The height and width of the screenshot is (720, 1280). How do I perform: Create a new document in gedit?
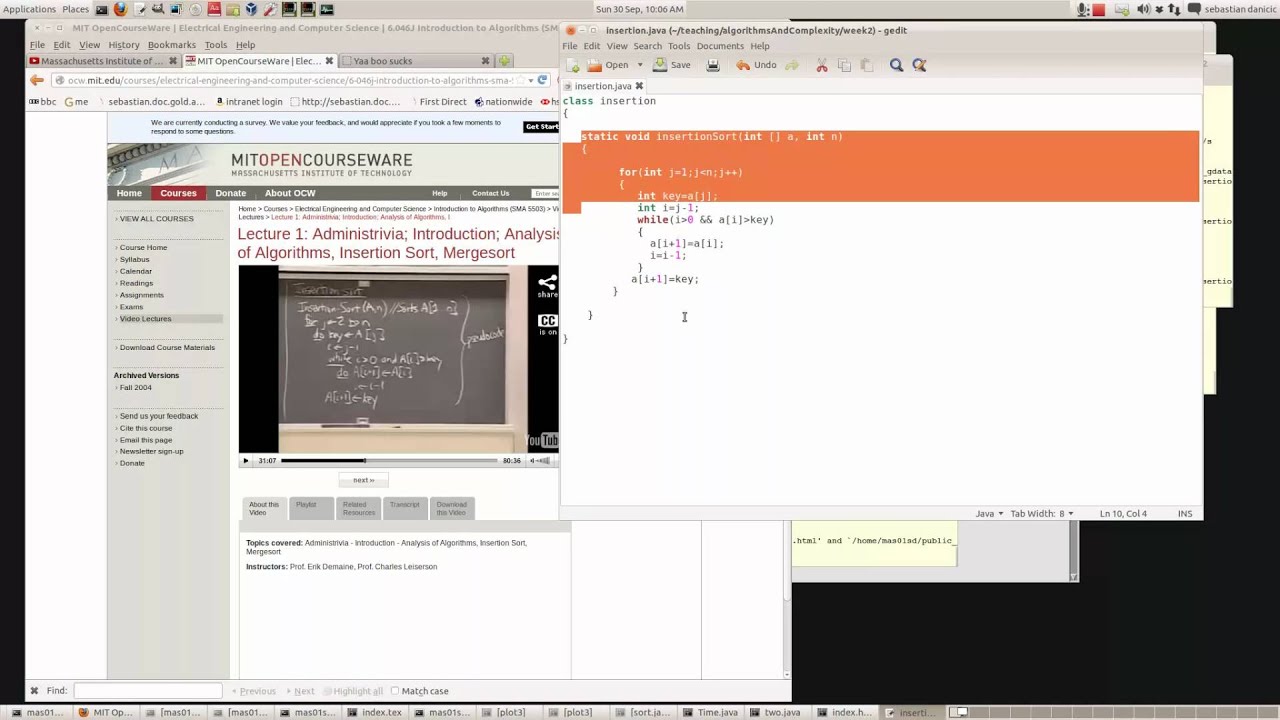point(573,65)
